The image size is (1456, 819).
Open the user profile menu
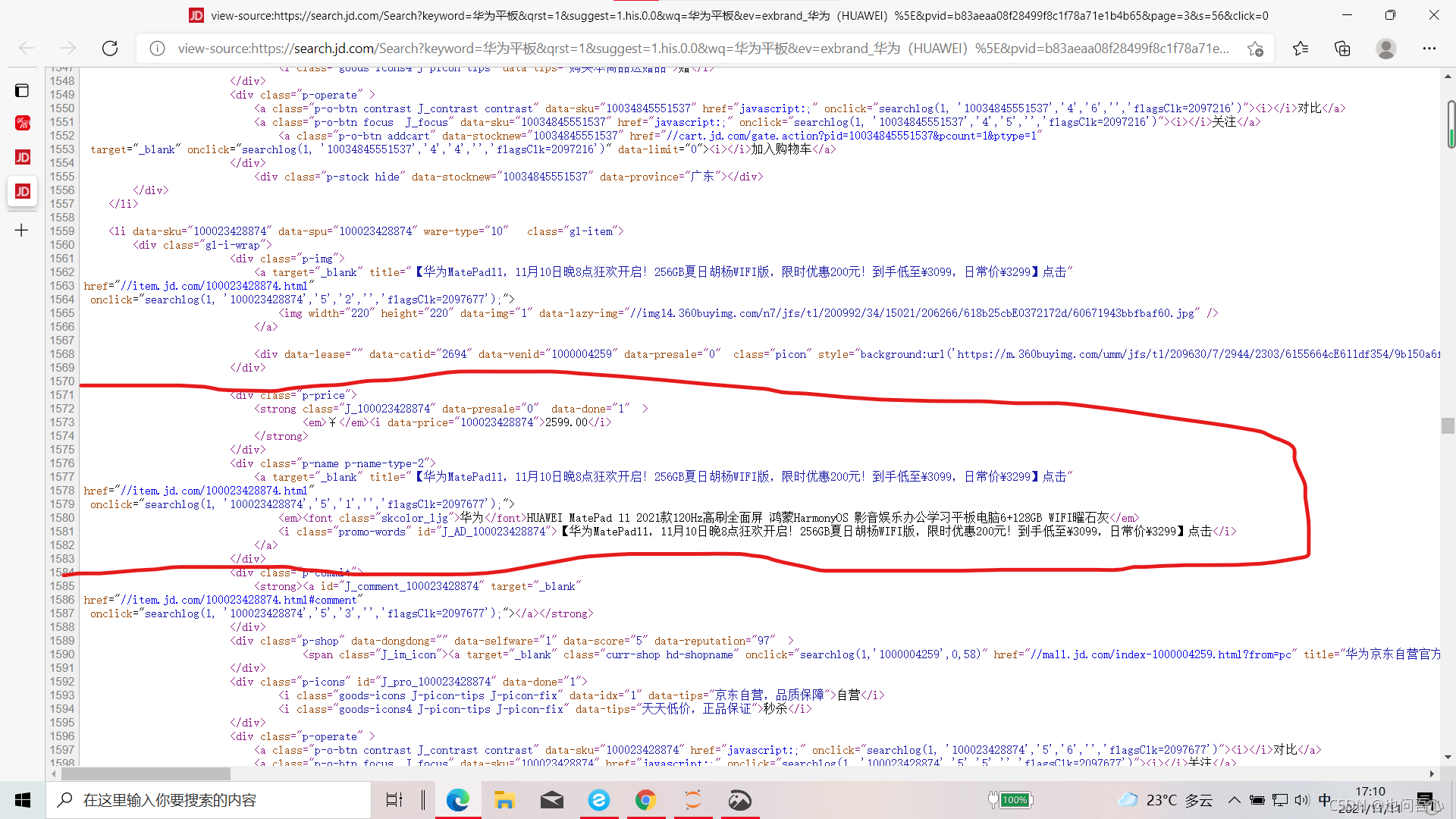tap(1386, 49)
